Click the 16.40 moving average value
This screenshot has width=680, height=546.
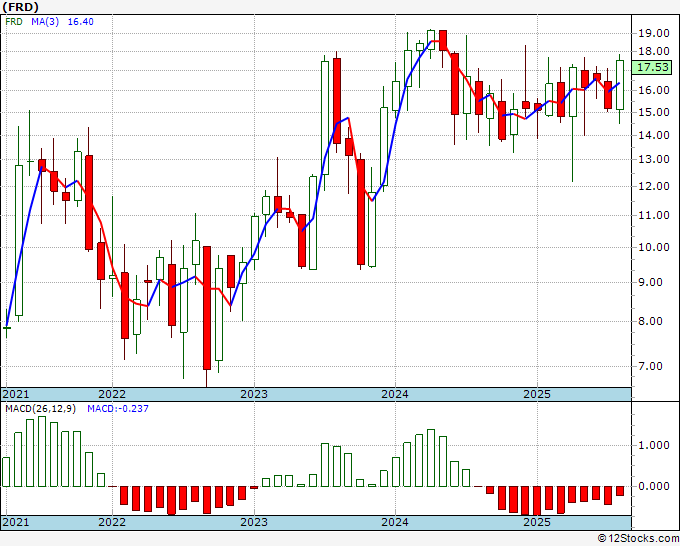80,22
